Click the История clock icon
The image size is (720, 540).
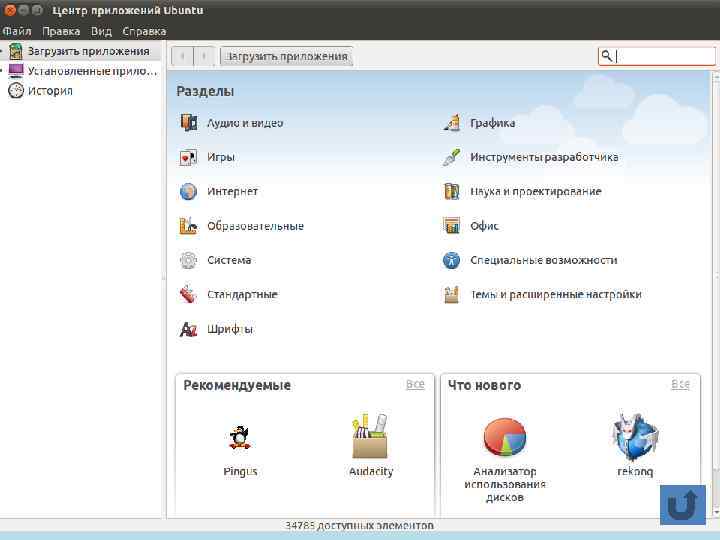click(16, 90)
